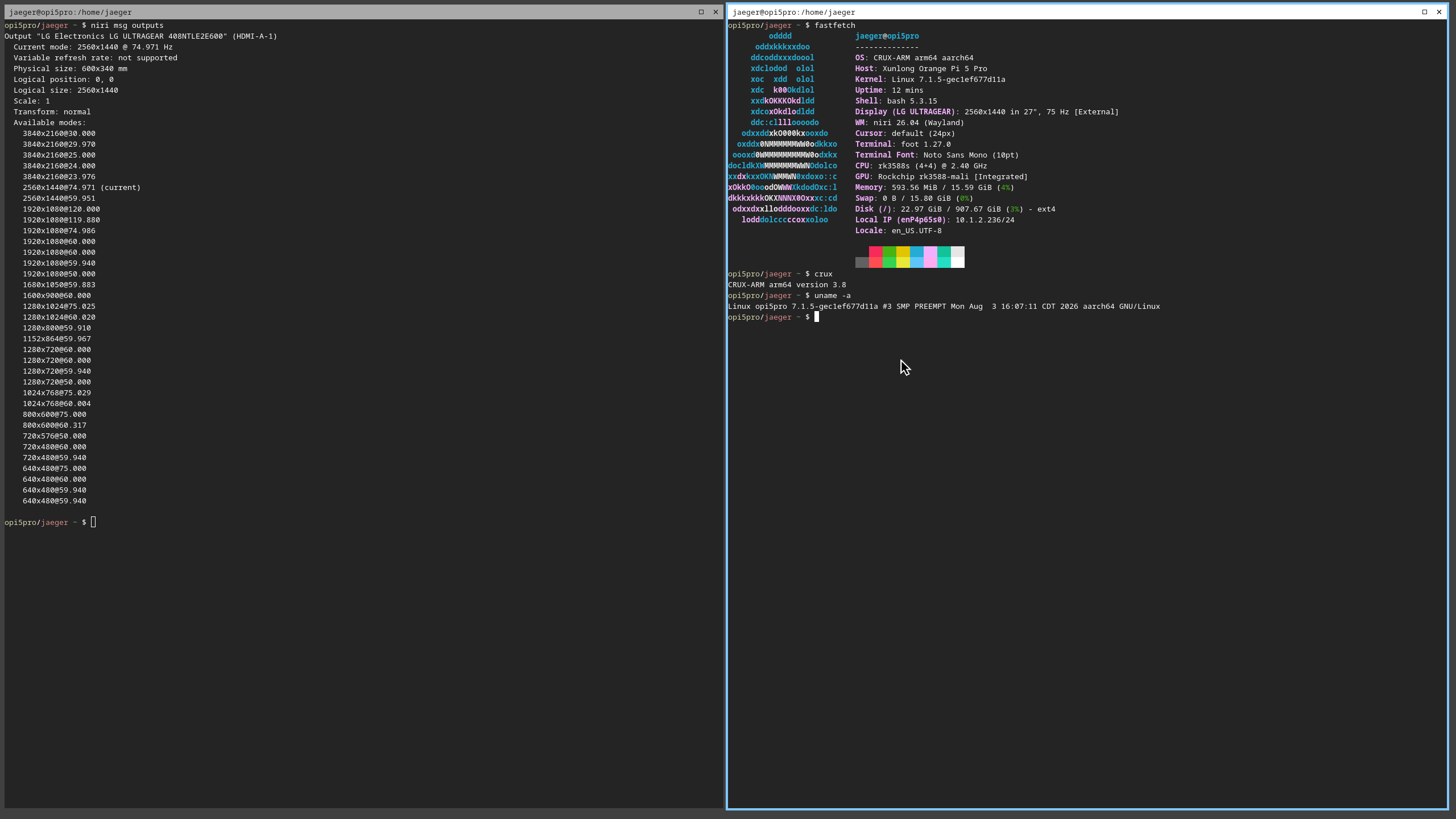Click the 2560x1440@74.971 (current) mode line
1456x819 pixels.
[x=82, y=188]
